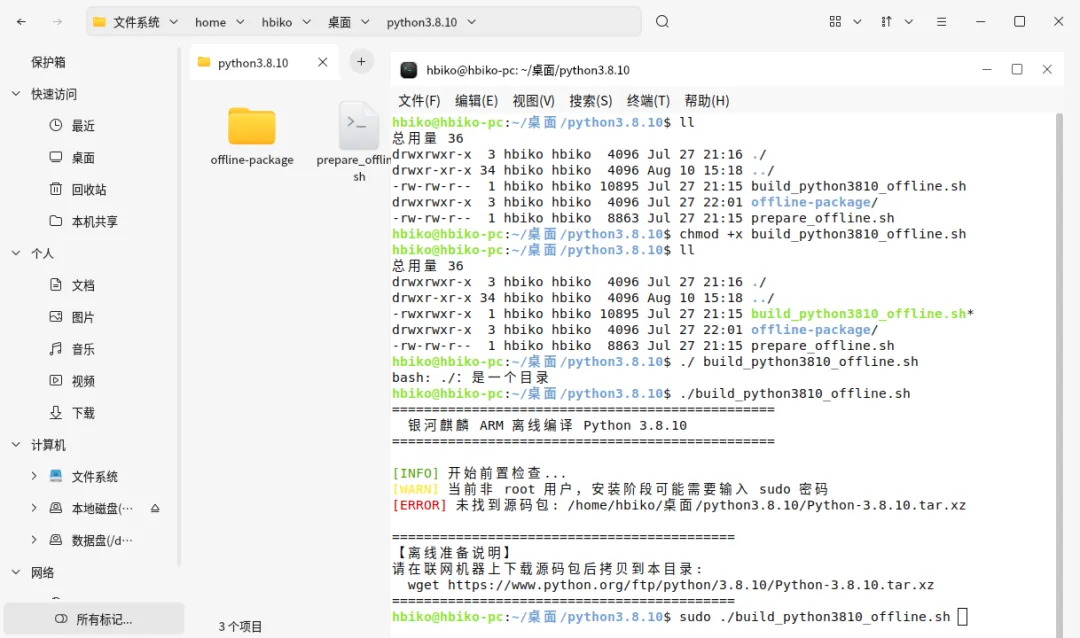Viewport: 1080px width, 638px height.
Task: Expand the 本地磁盘 tree node
Action: click(34, 508)
